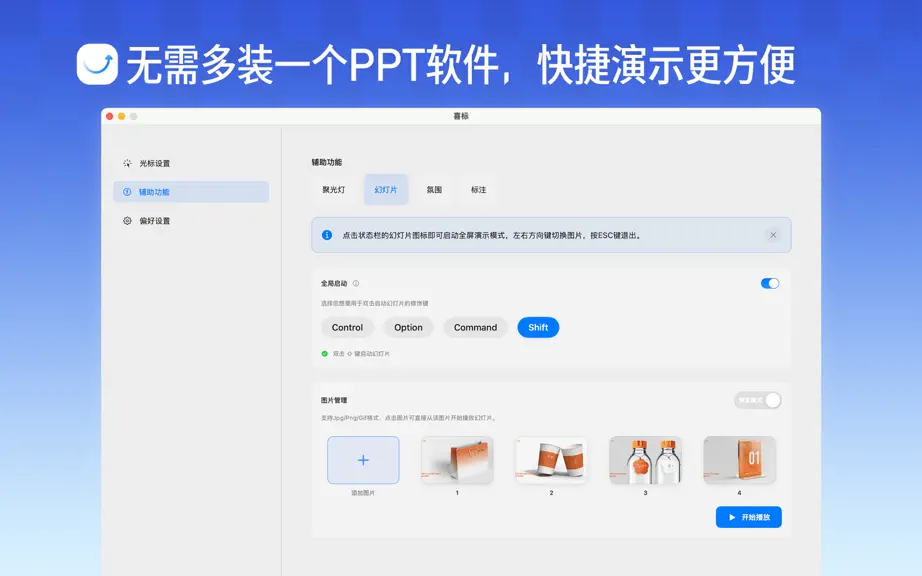Choose the Shift modifier key
This screenshot has width=922, height=576.
[538, 327]
